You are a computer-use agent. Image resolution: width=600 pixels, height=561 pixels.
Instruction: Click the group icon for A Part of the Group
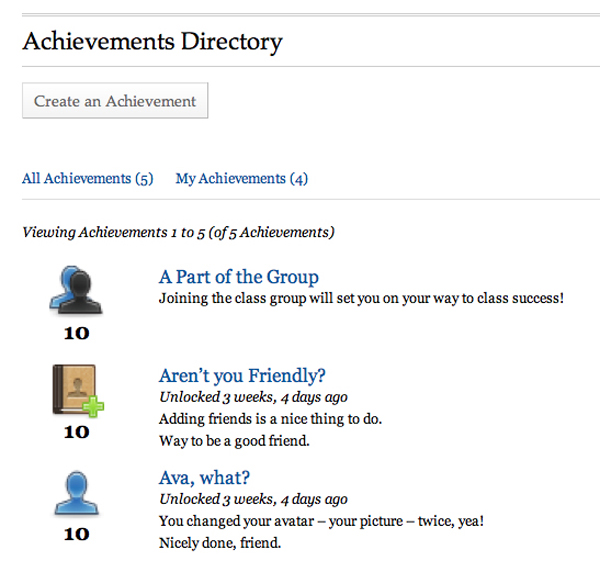pyautogui.click(x=76, y=291)
